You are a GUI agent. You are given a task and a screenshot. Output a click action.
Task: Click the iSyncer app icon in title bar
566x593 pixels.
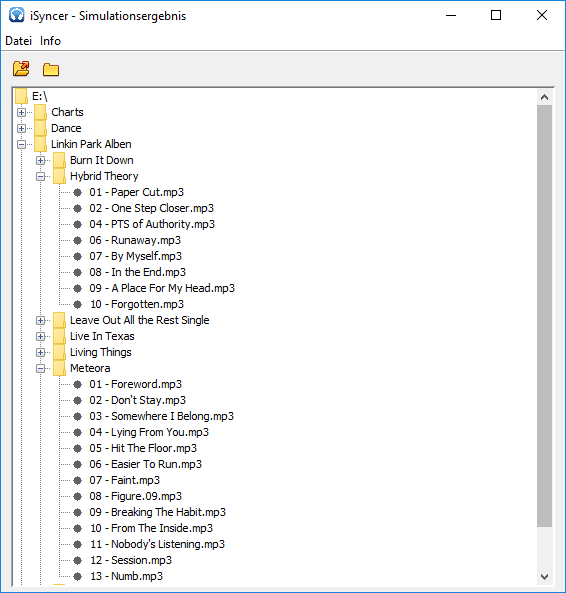[x=17, y=16]
